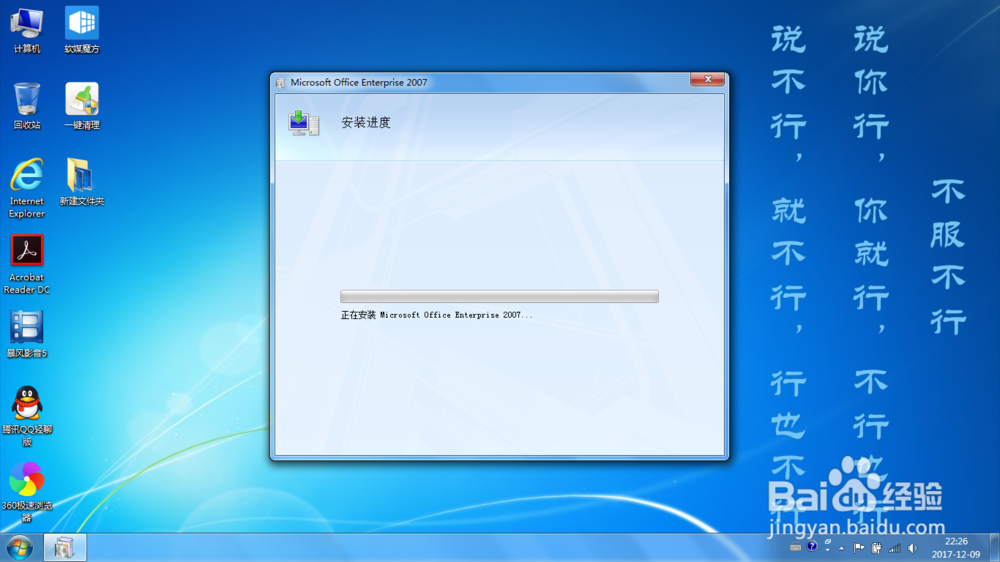1000x562 pixels.
Task: Click the Show Desktop strip
Action: coord(994,548)
